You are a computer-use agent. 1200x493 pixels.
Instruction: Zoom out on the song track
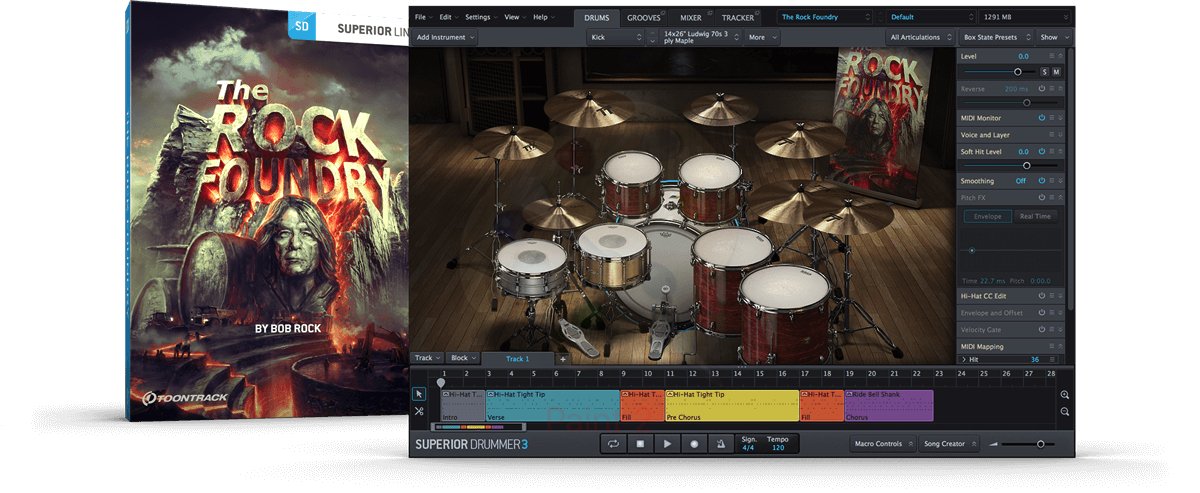(x=1064, y=412)
